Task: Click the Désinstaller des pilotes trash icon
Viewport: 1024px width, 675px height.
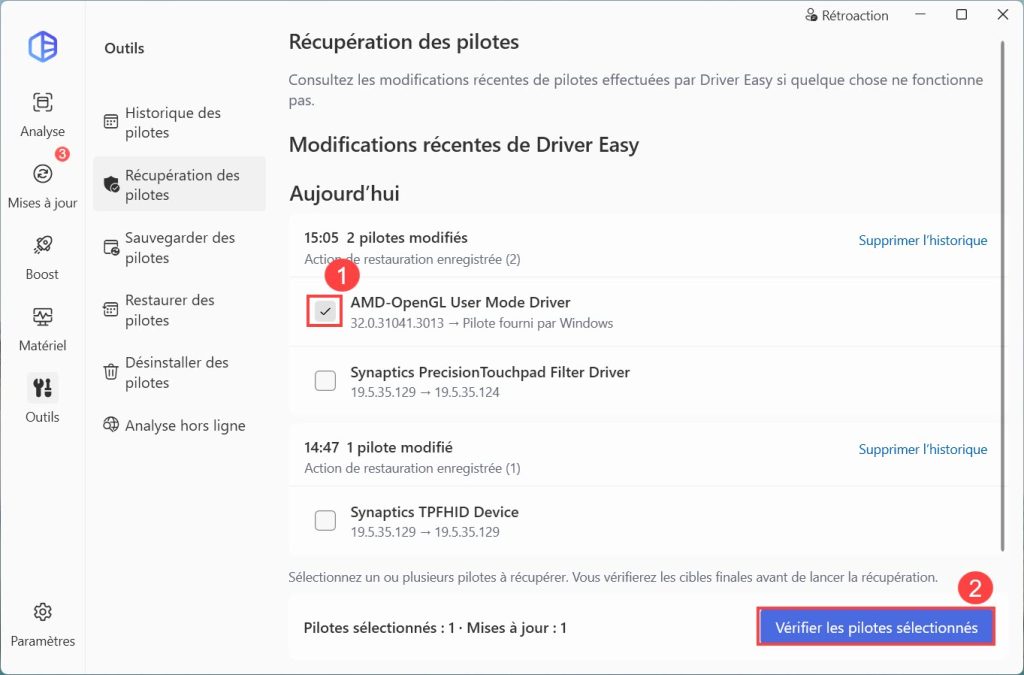Action: coord(111,372)
